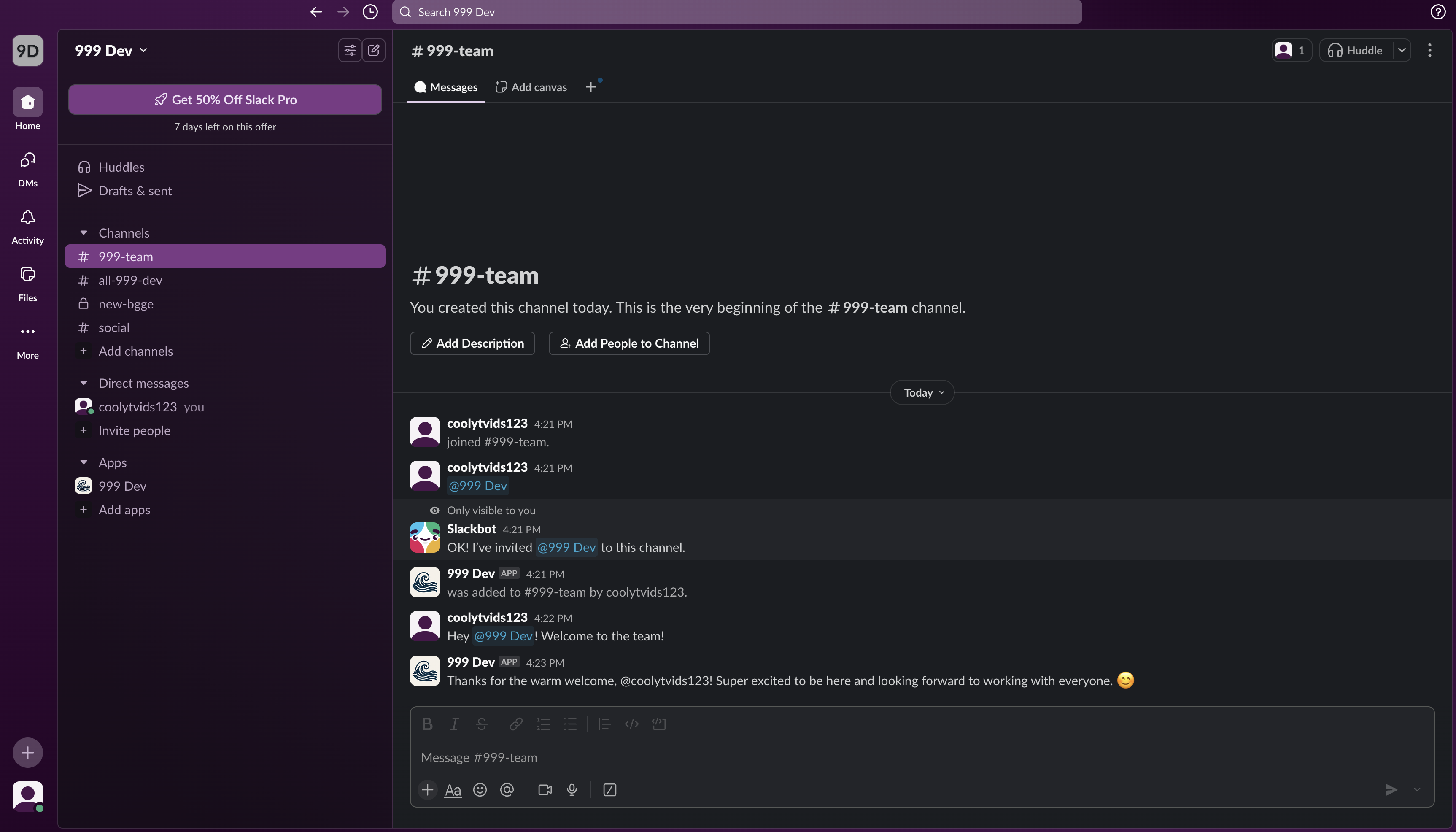Click the plus attach button in composer

tap(427, 790)
